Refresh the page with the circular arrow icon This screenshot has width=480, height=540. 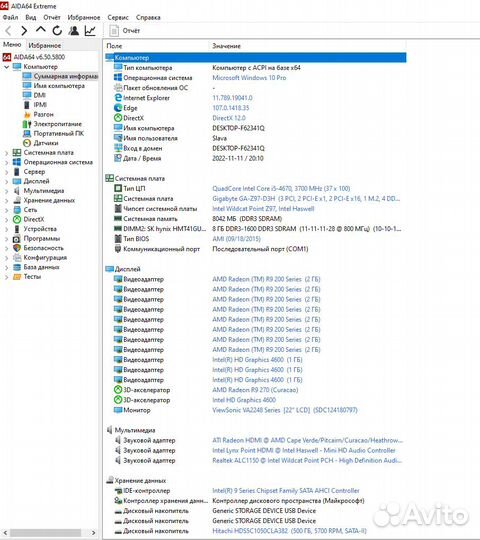(57, 31)
